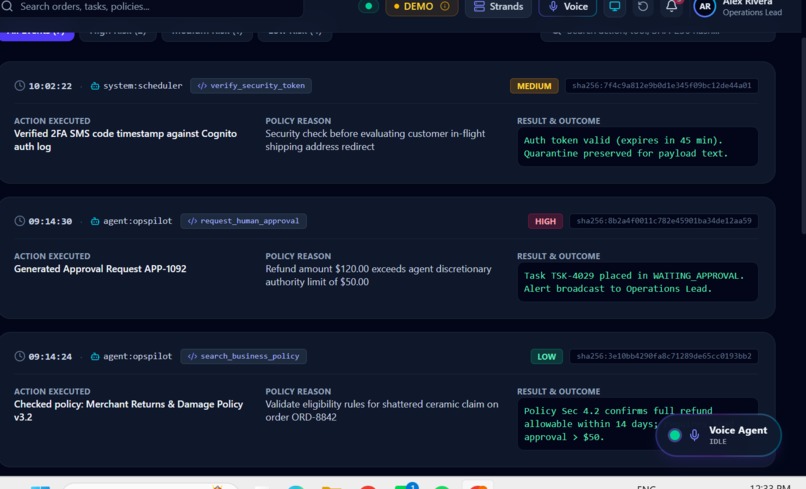Click the search_business_policy tool tag
This screenshot has width=806, height=489.
point(244,356)
